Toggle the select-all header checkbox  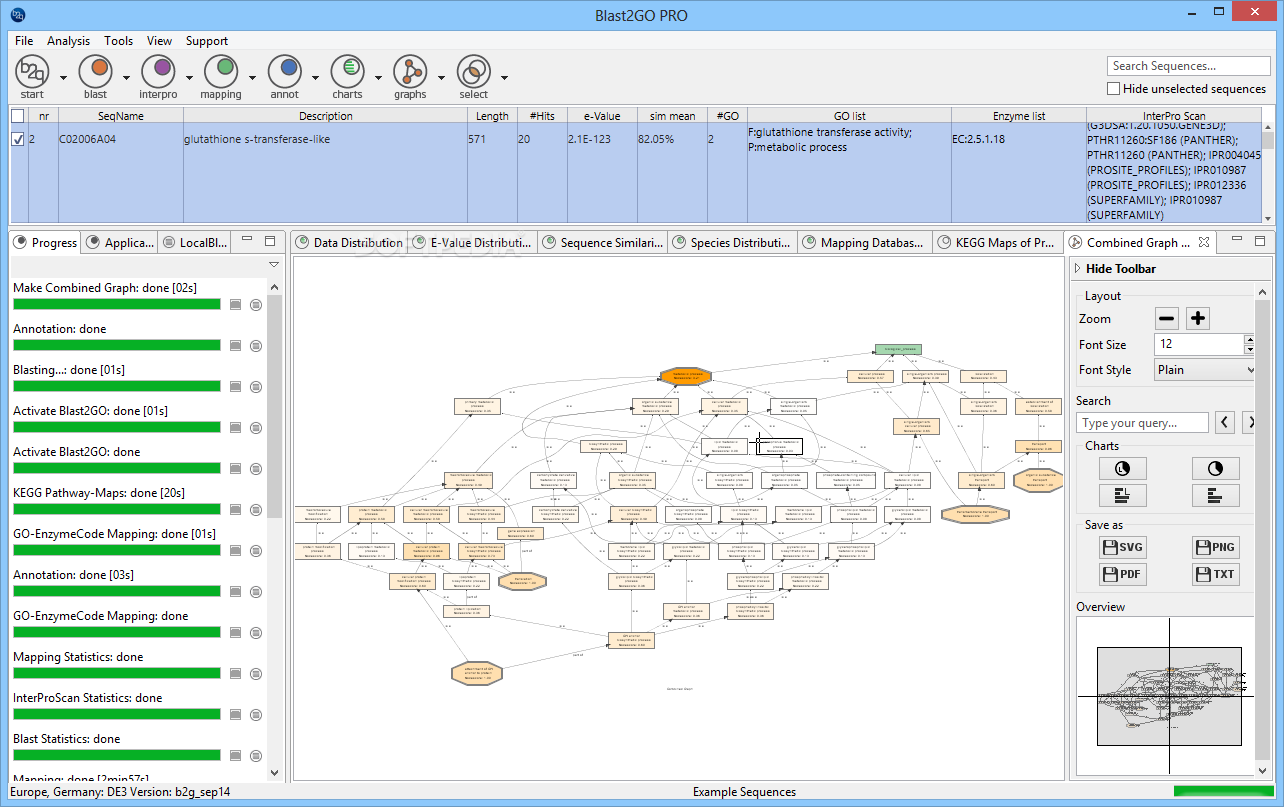click(x=17, y=116)
